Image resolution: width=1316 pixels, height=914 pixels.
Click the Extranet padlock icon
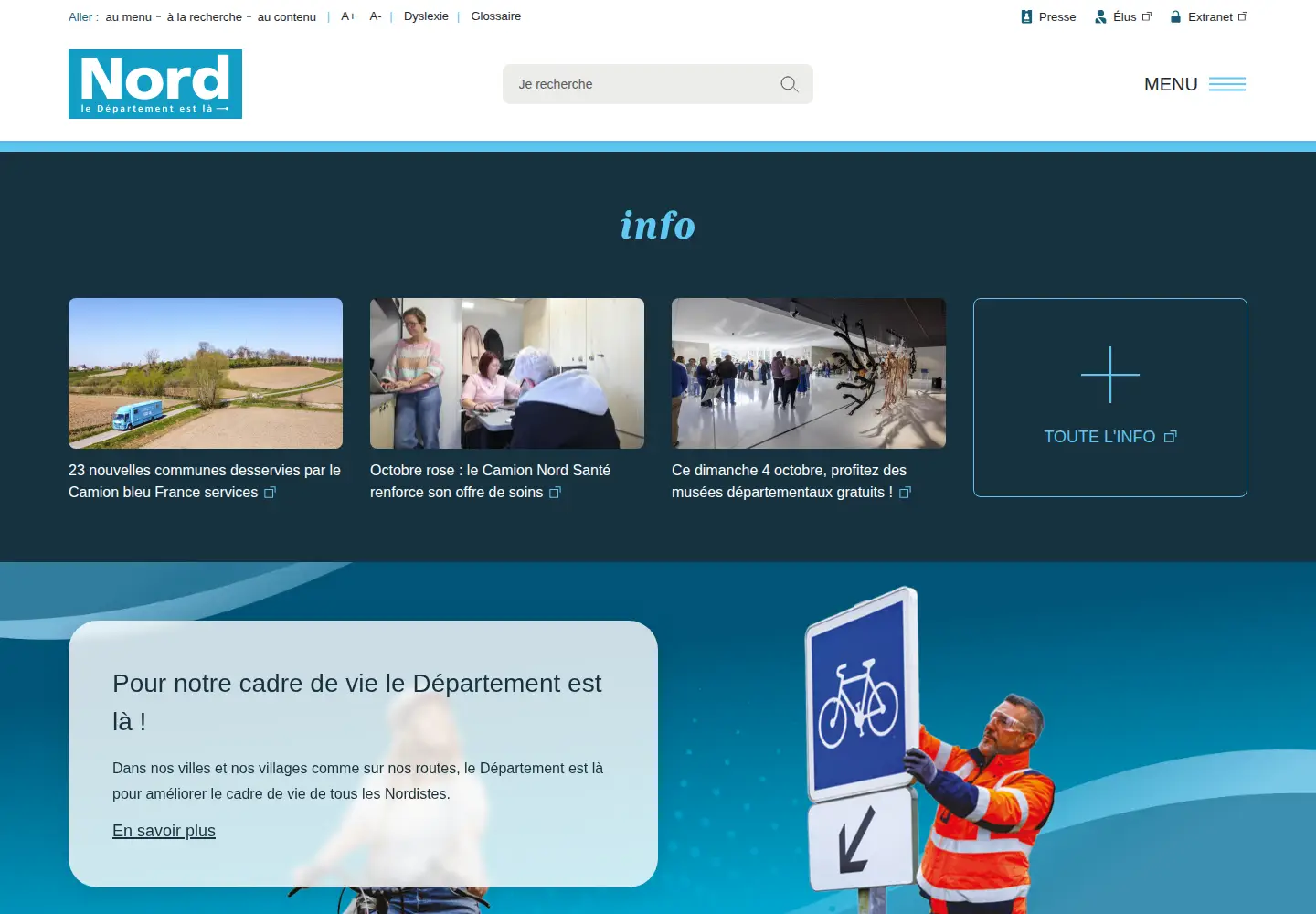tap(1176, 16)
